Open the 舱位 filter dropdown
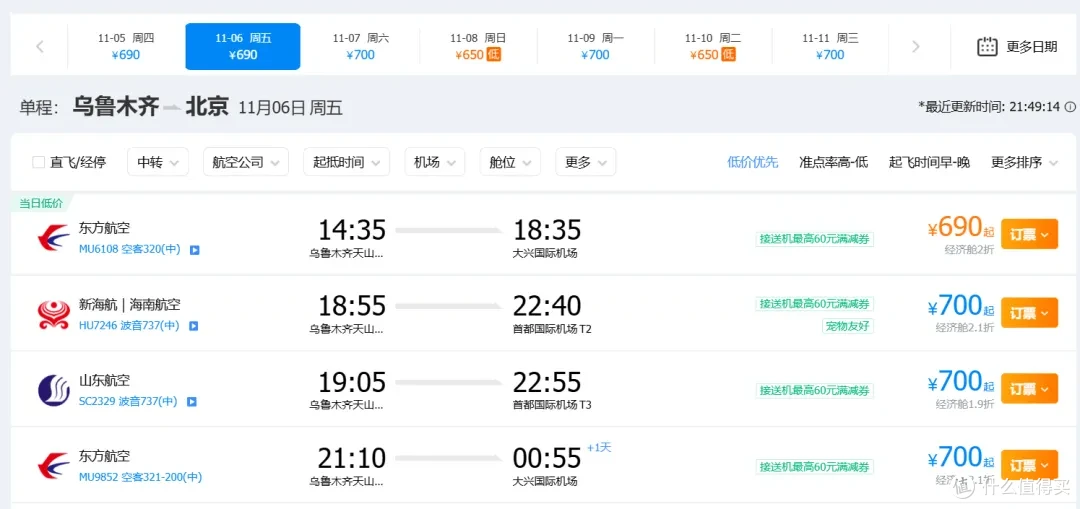 [510, 162]
